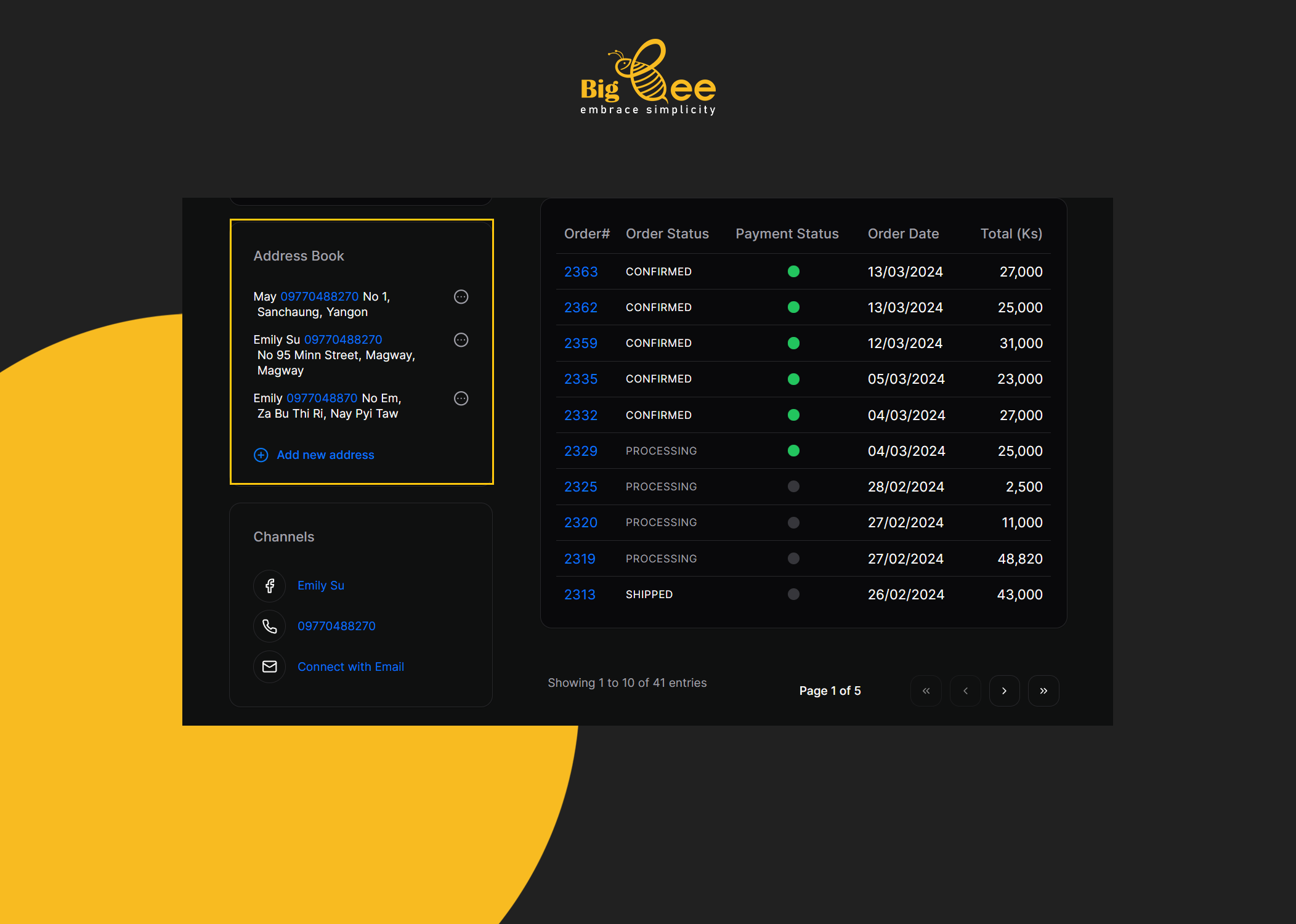Go to next page of orders

coord(1004,691)
